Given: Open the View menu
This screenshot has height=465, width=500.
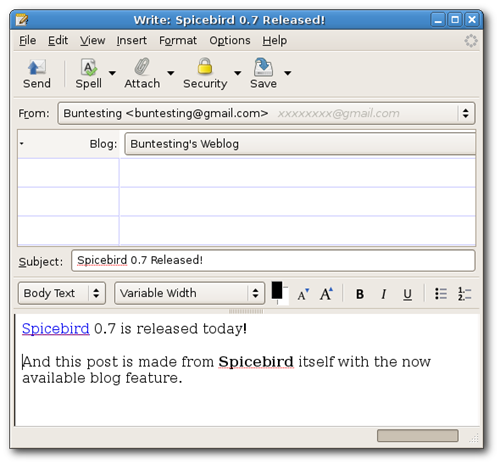Looking at the screenshot, I should point(92,41).
